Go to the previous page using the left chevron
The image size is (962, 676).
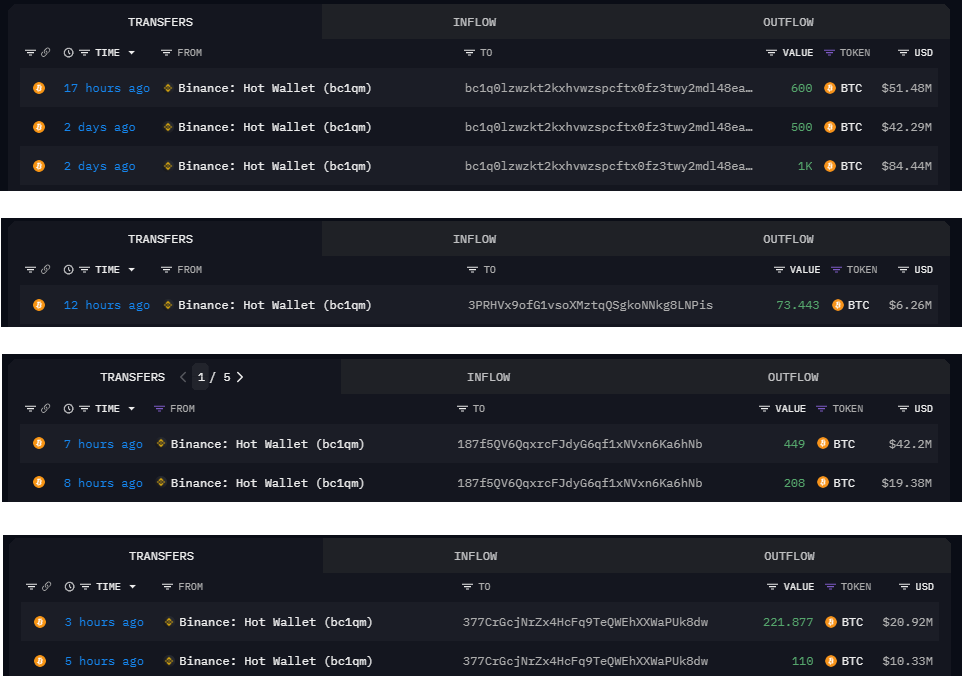[x=183, y=377]
